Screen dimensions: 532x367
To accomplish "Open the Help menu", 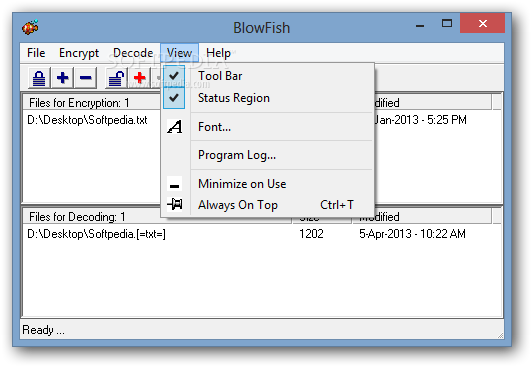I will (218, 53).
